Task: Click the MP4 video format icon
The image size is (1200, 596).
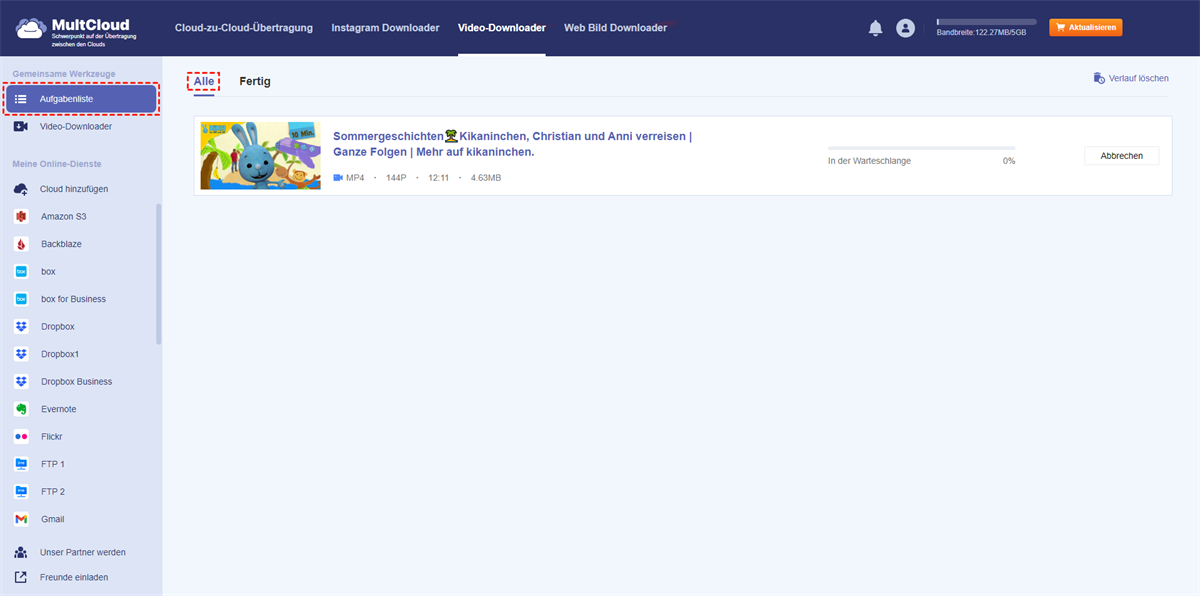Action: coord(338,177)
